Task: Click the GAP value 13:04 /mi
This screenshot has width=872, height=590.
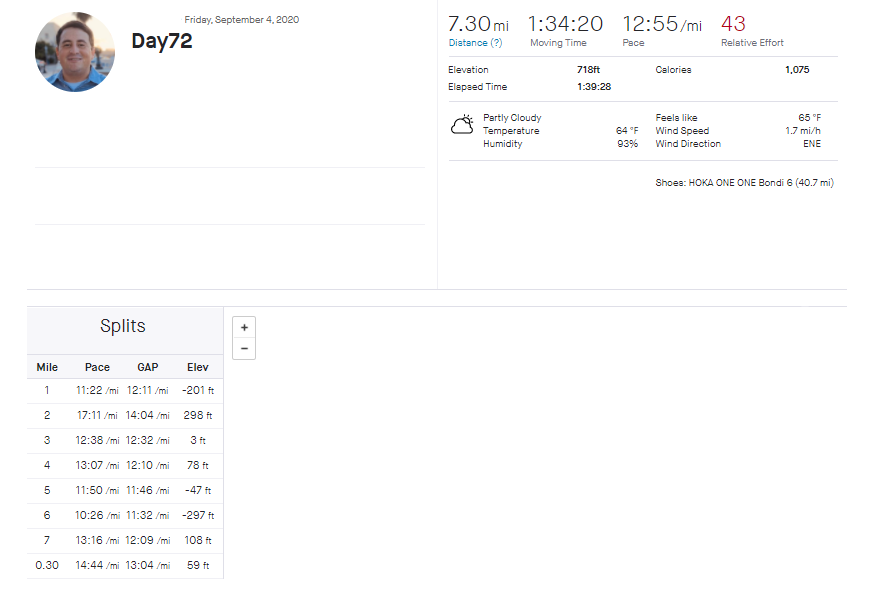Action: [x=148, y=566]
